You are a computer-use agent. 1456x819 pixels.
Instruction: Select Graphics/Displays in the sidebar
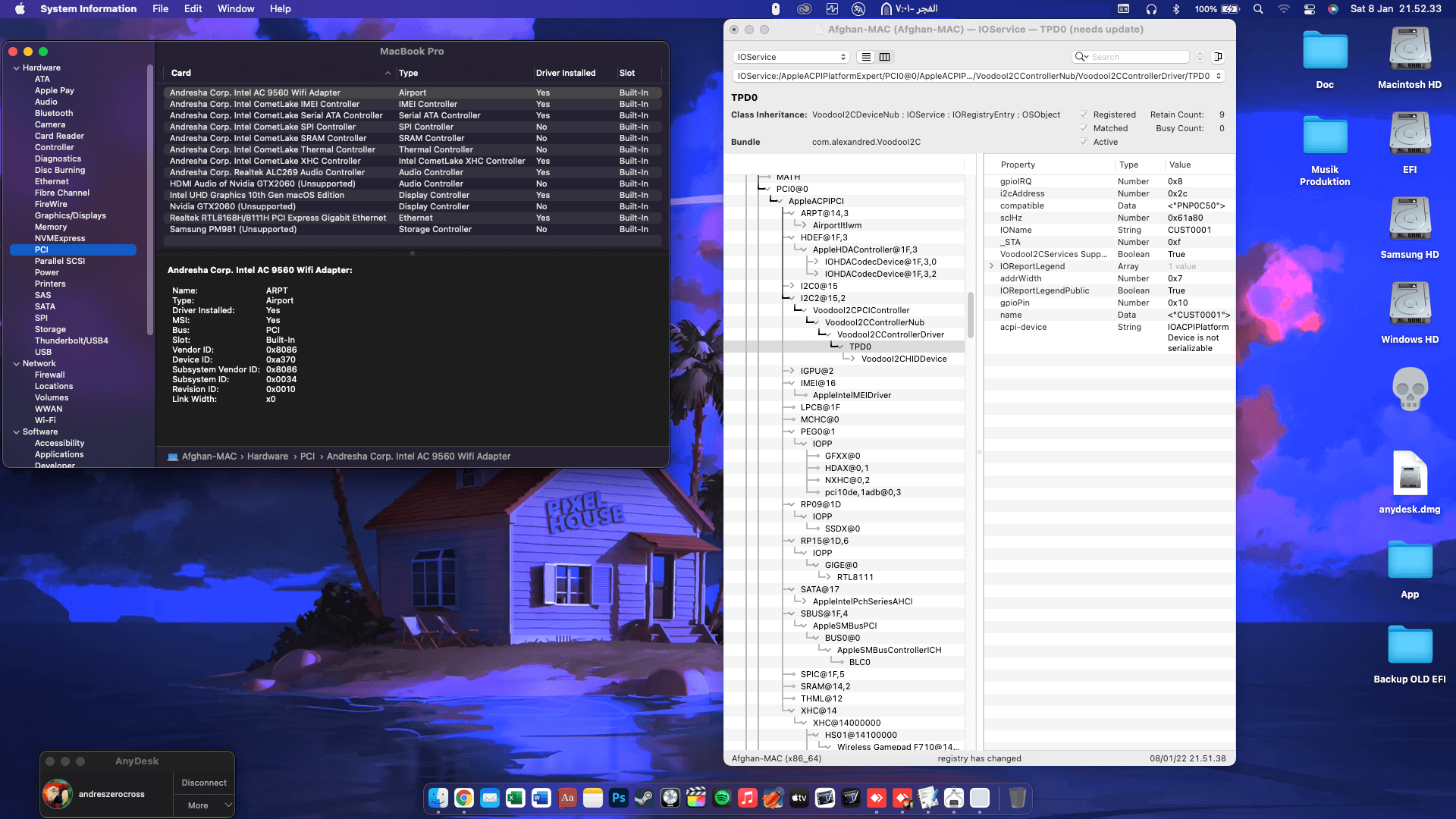71,216
